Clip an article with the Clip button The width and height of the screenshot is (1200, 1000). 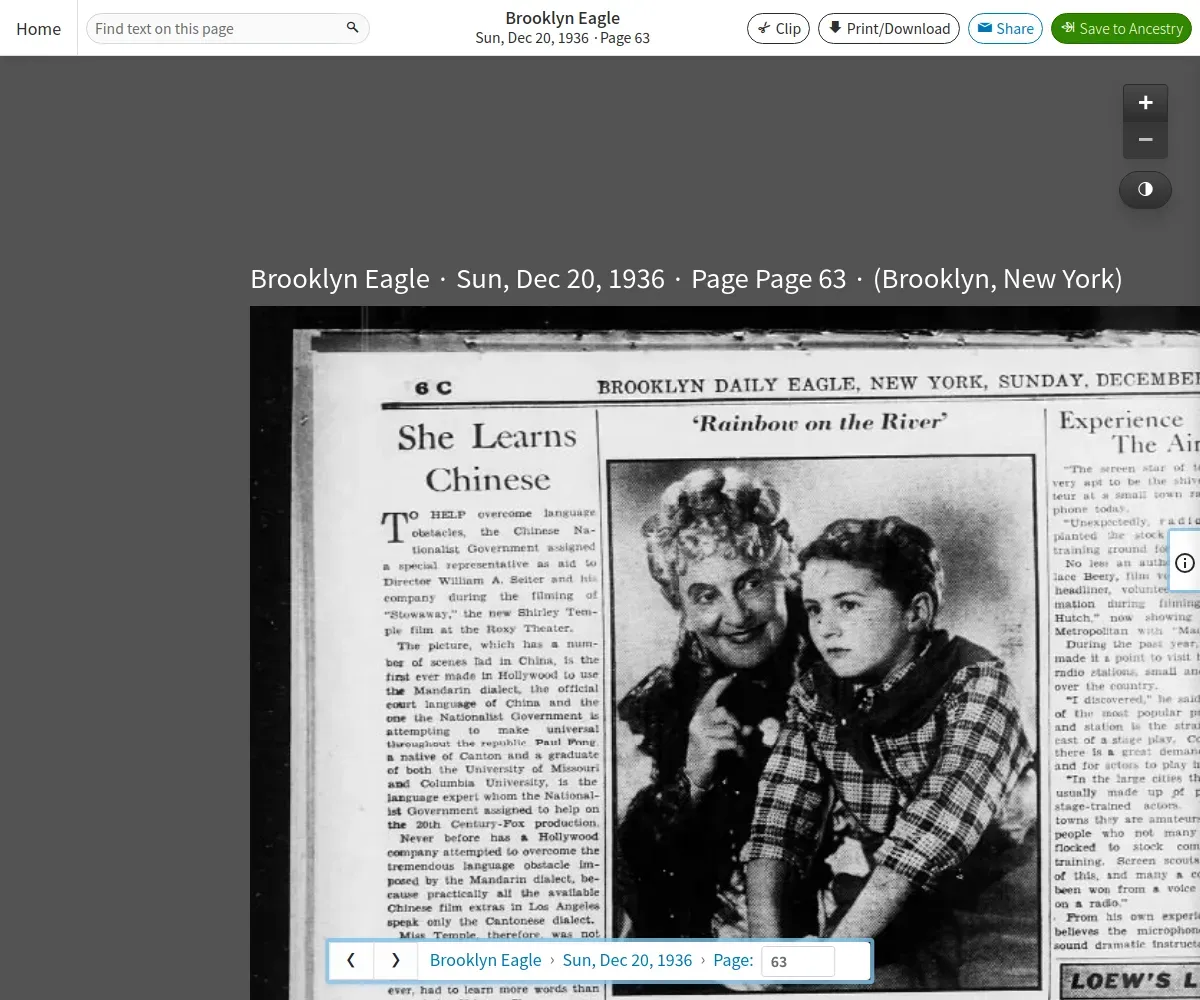(x=778, y=28)
